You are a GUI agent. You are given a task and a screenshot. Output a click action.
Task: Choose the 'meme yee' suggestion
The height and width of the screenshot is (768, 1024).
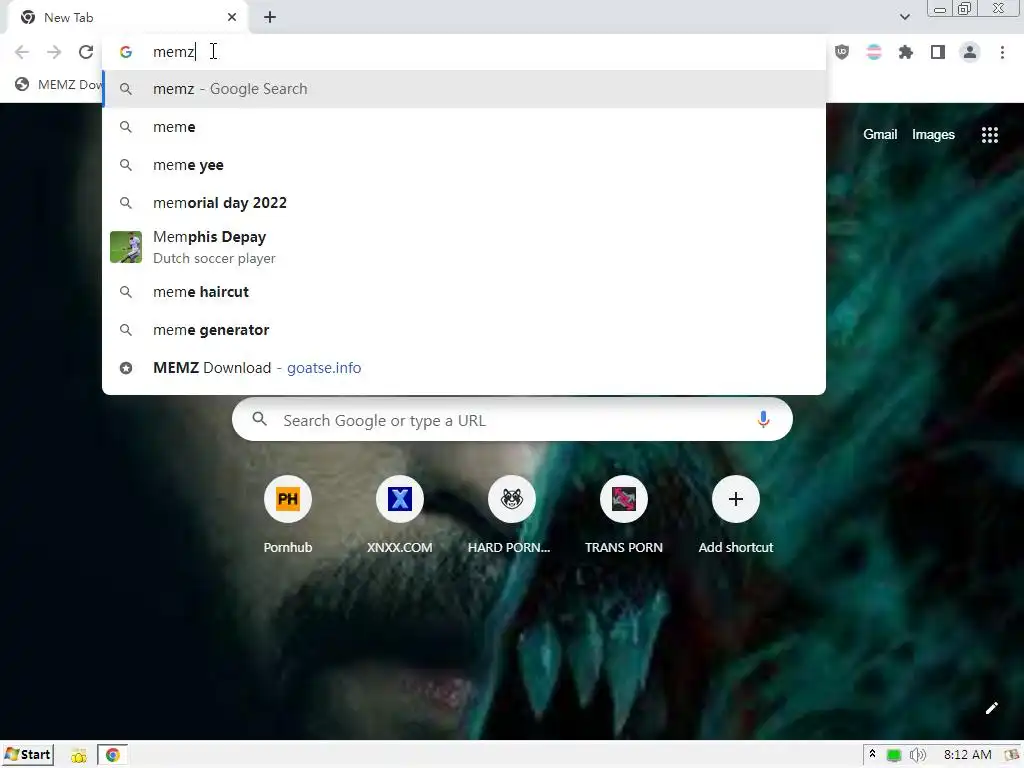pos(464,165)
